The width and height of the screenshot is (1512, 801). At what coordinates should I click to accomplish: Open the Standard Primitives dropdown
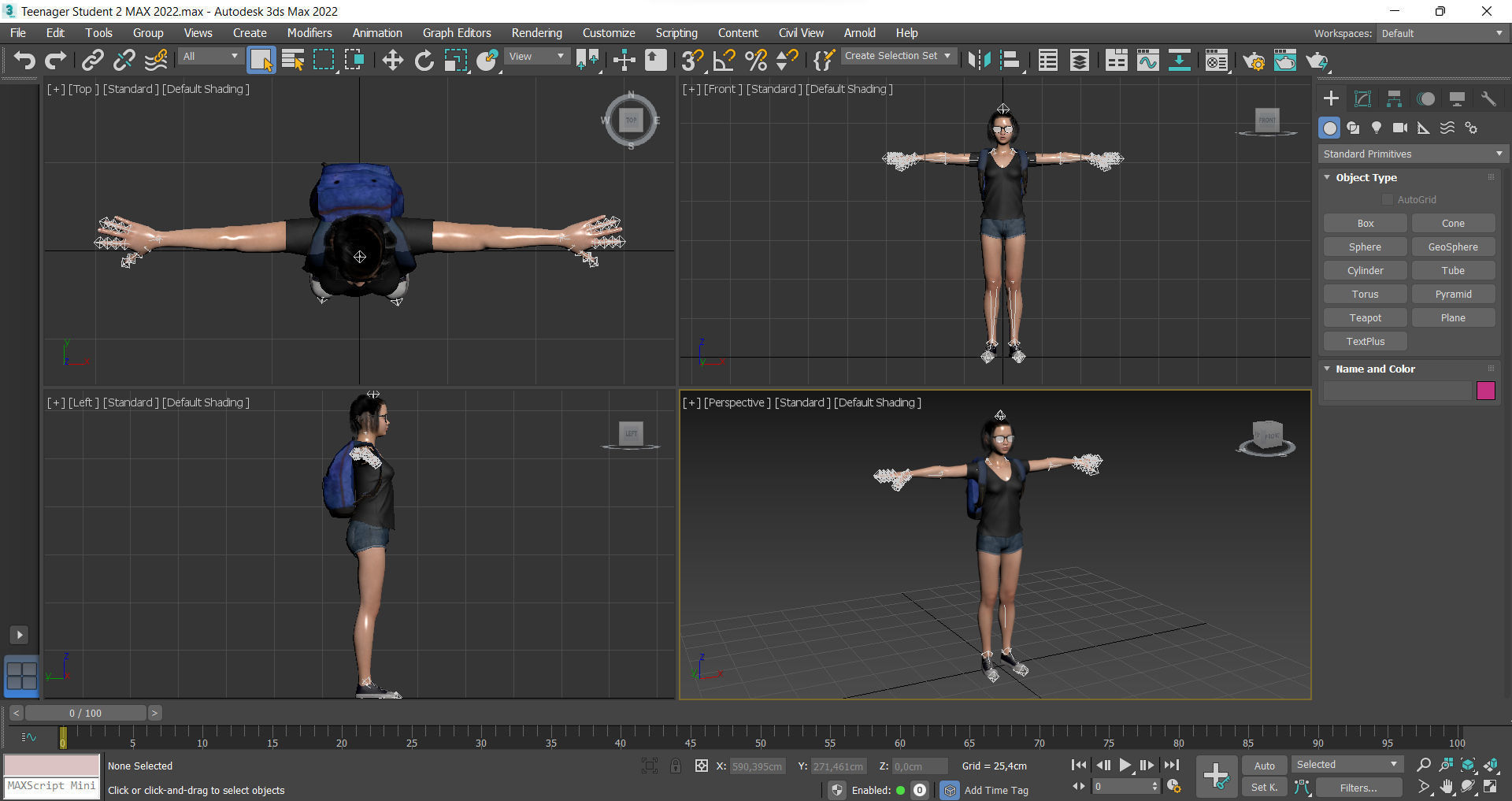(x=1413, y=154)
